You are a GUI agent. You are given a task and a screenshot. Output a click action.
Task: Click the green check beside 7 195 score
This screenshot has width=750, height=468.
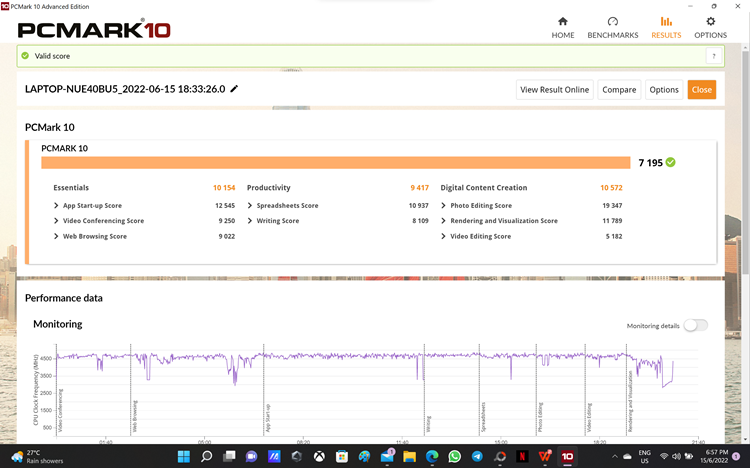[671, 163]
